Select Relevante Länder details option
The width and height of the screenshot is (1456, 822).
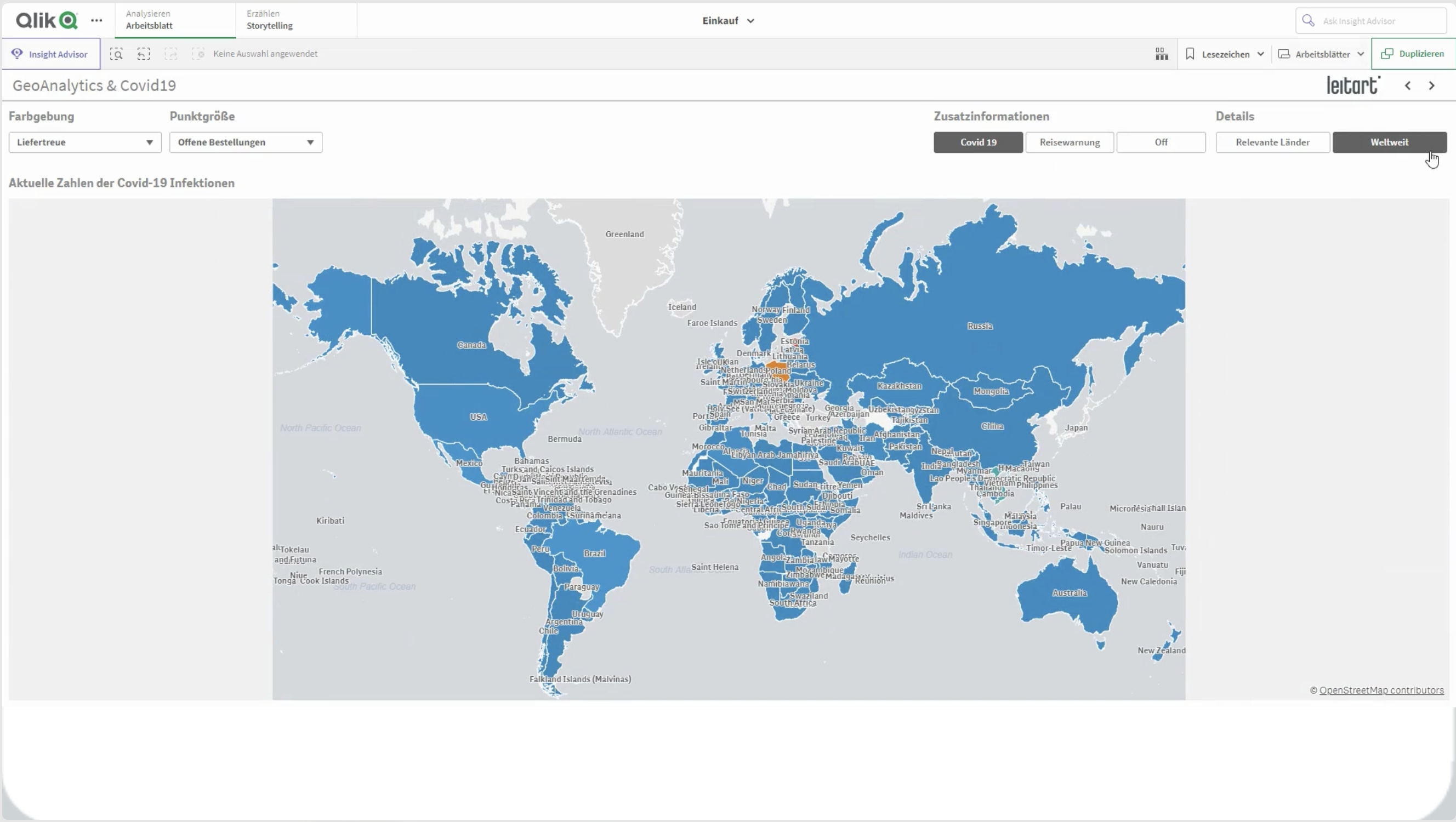tap(1273, 142)
